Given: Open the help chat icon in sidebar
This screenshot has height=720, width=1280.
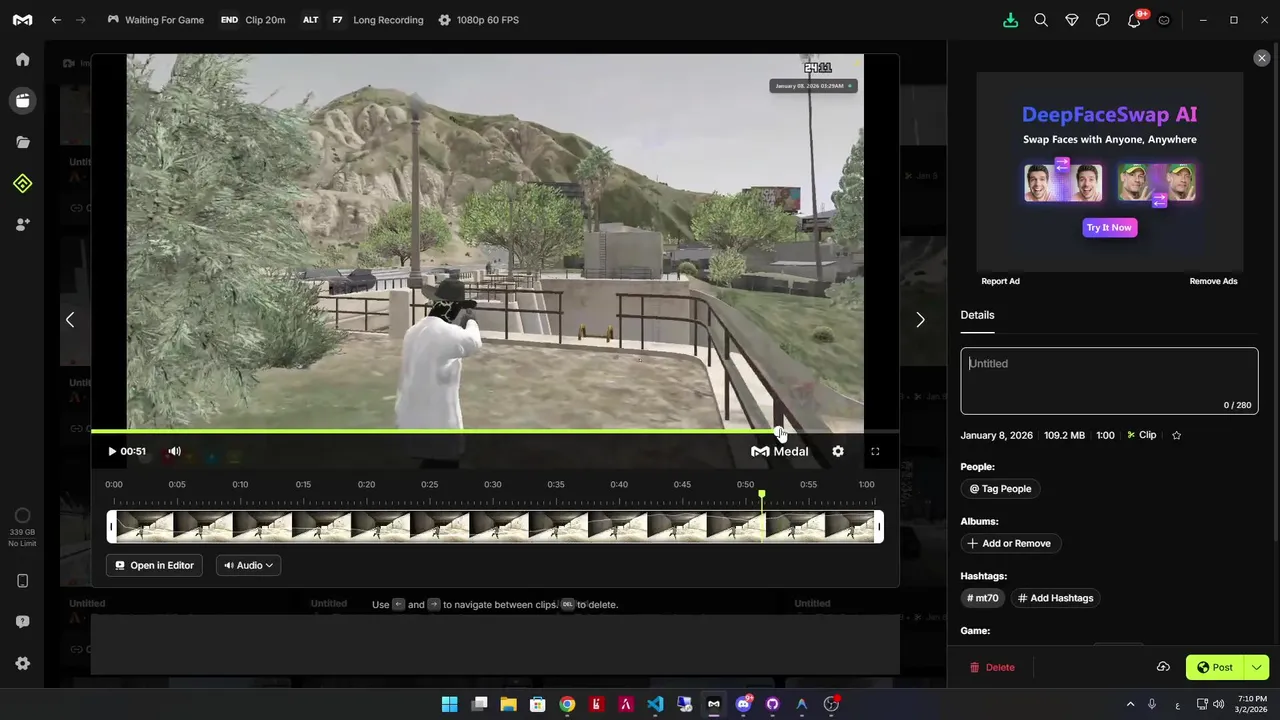Looking at the screenshot, I should click(x=22, y=622).
